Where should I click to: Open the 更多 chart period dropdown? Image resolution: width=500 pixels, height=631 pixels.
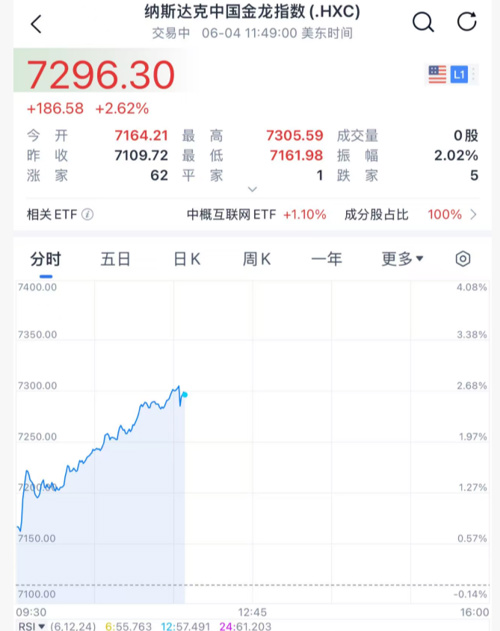coord(402,259)
